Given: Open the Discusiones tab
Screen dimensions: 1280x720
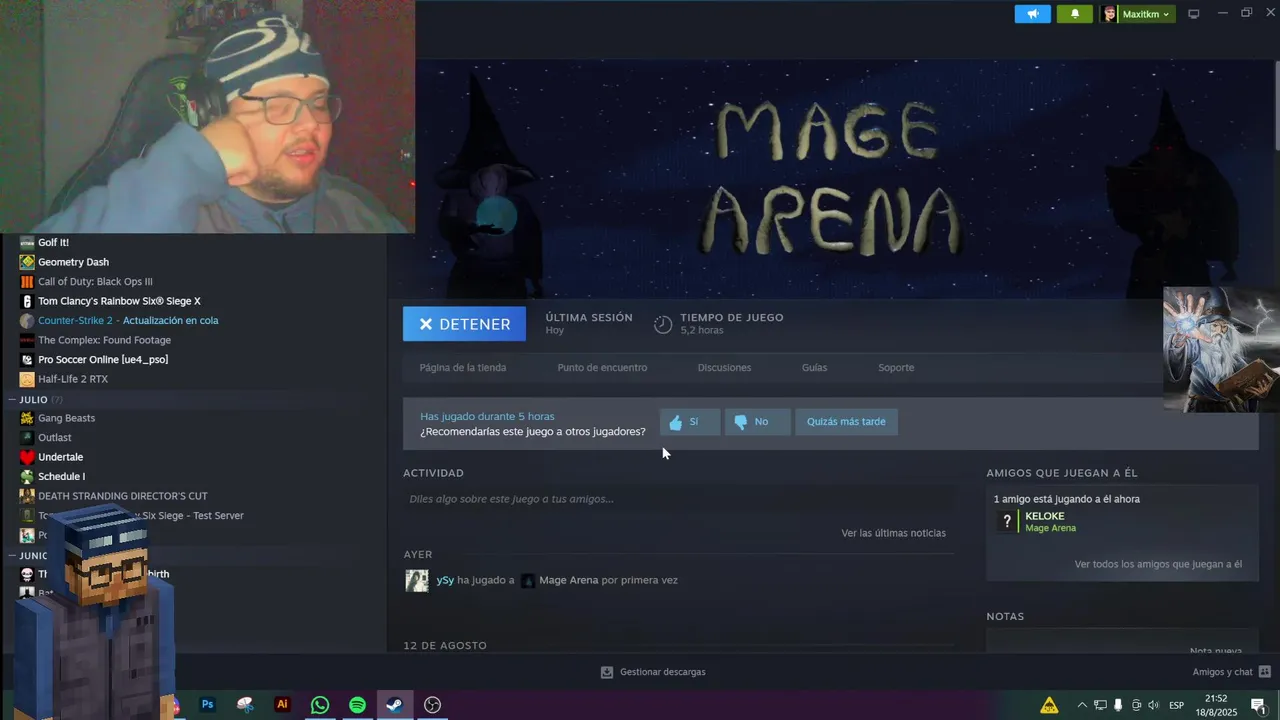Looking at the screenshot, I should 724,367.
